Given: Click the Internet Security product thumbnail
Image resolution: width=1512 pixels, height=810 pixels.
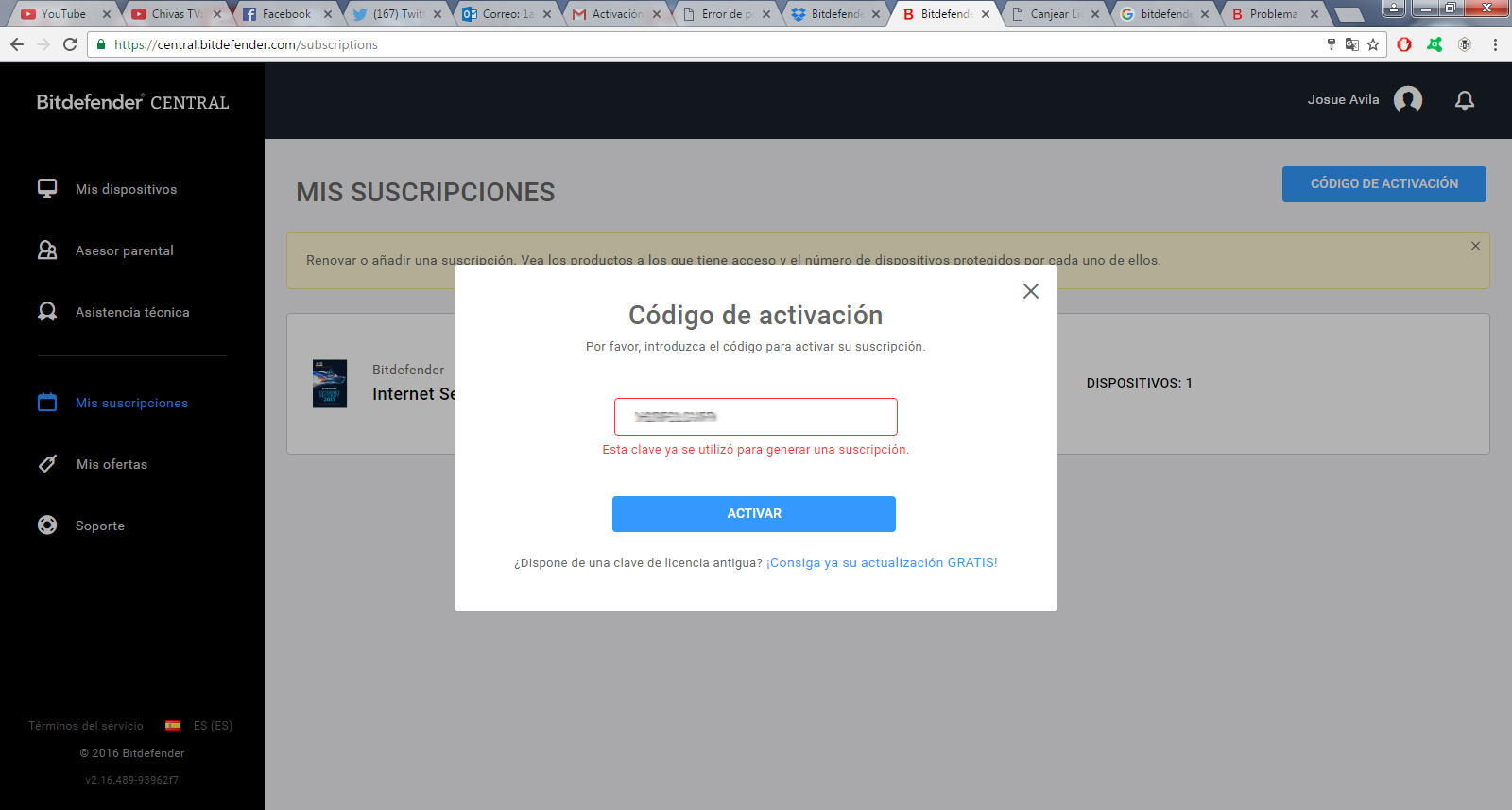Looking at the screenshot, I should tap(330, 383).
